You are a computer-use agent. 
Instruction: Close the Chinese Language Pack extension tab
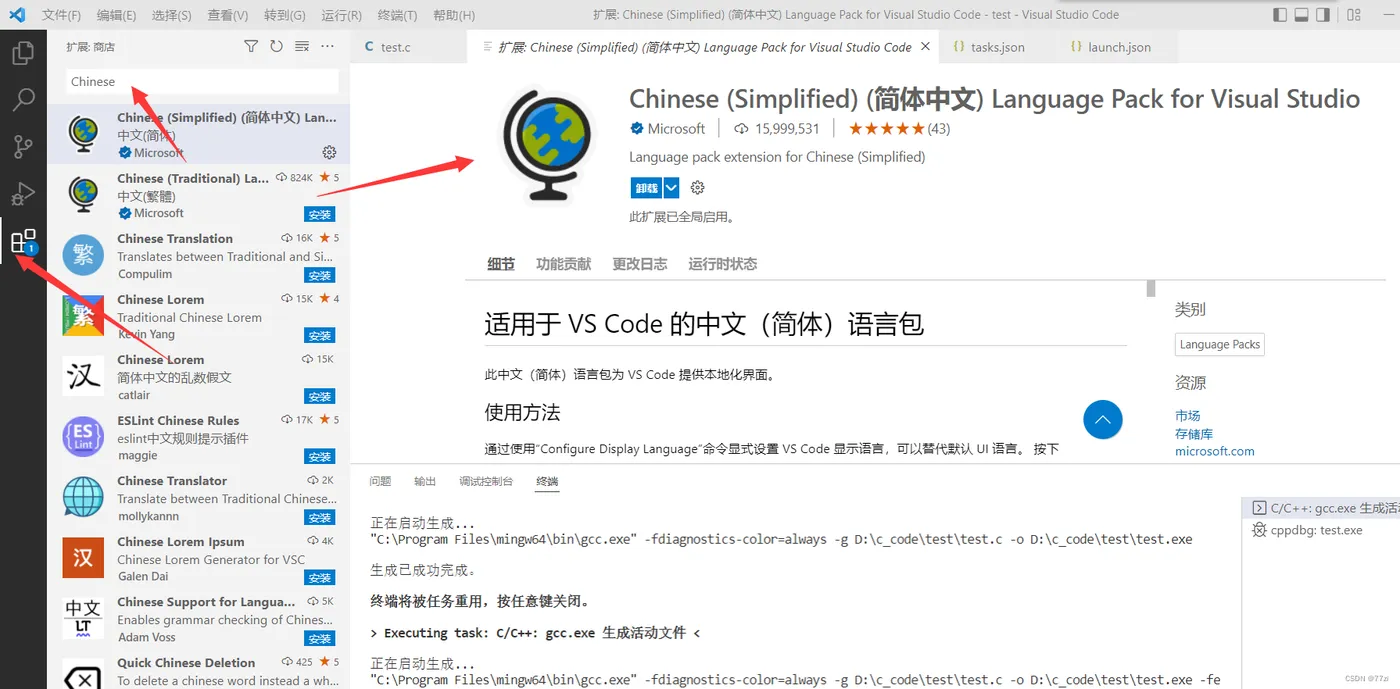[x=926, y=46]
